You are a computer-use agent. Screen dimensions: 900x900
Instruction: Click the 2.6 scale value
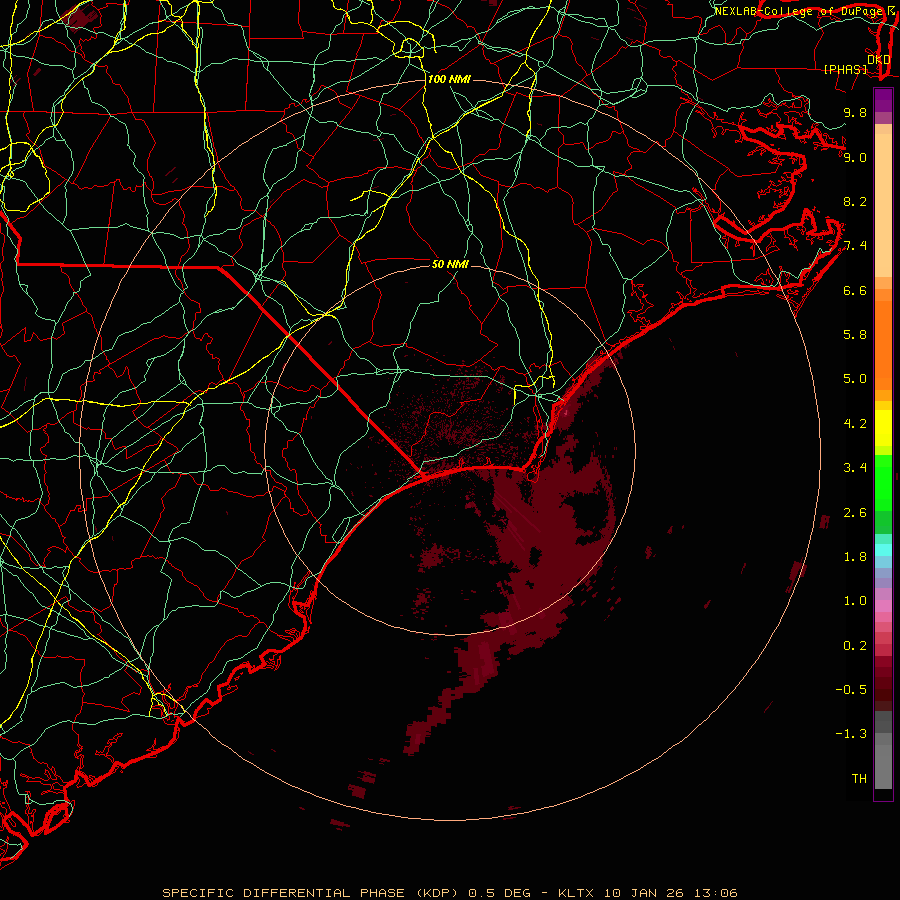coord(855,513)
